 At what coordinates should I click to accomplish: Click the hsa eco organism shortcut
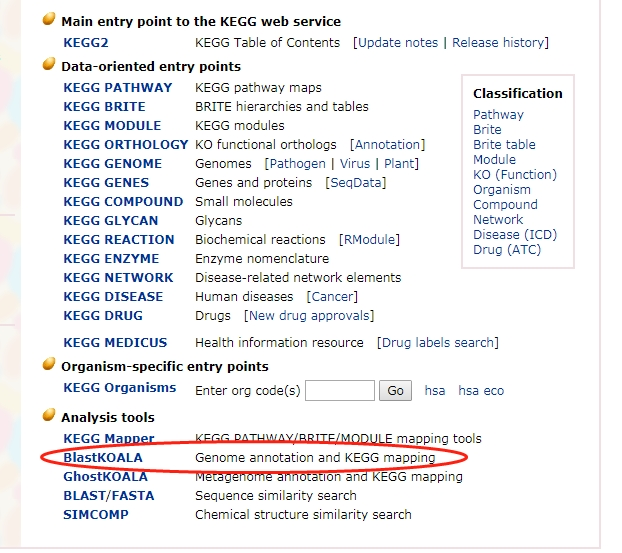481,391
